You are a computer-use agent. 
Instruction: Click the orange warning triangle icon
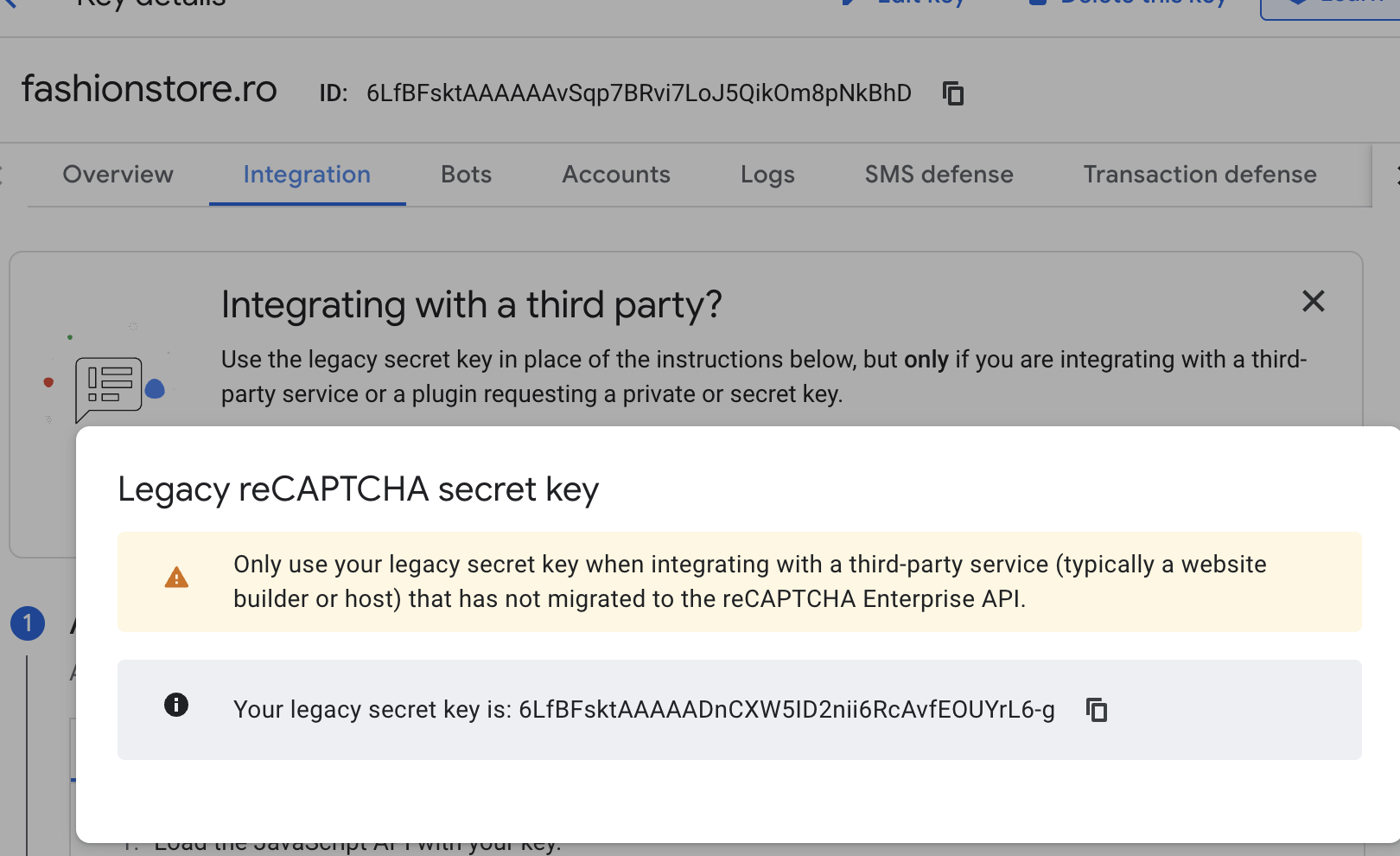(x=176, y=577)
